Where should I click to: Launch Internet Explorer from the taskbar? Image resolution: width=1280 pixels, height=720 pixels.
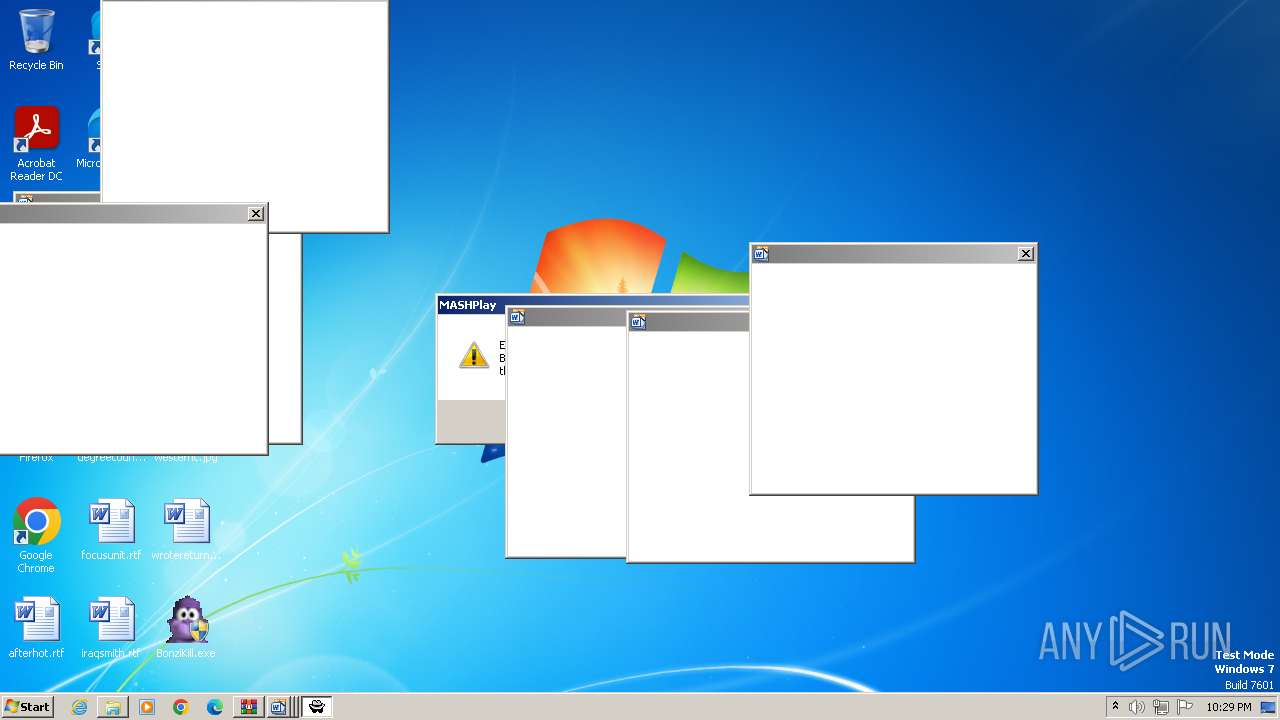[x=79, y=707]
